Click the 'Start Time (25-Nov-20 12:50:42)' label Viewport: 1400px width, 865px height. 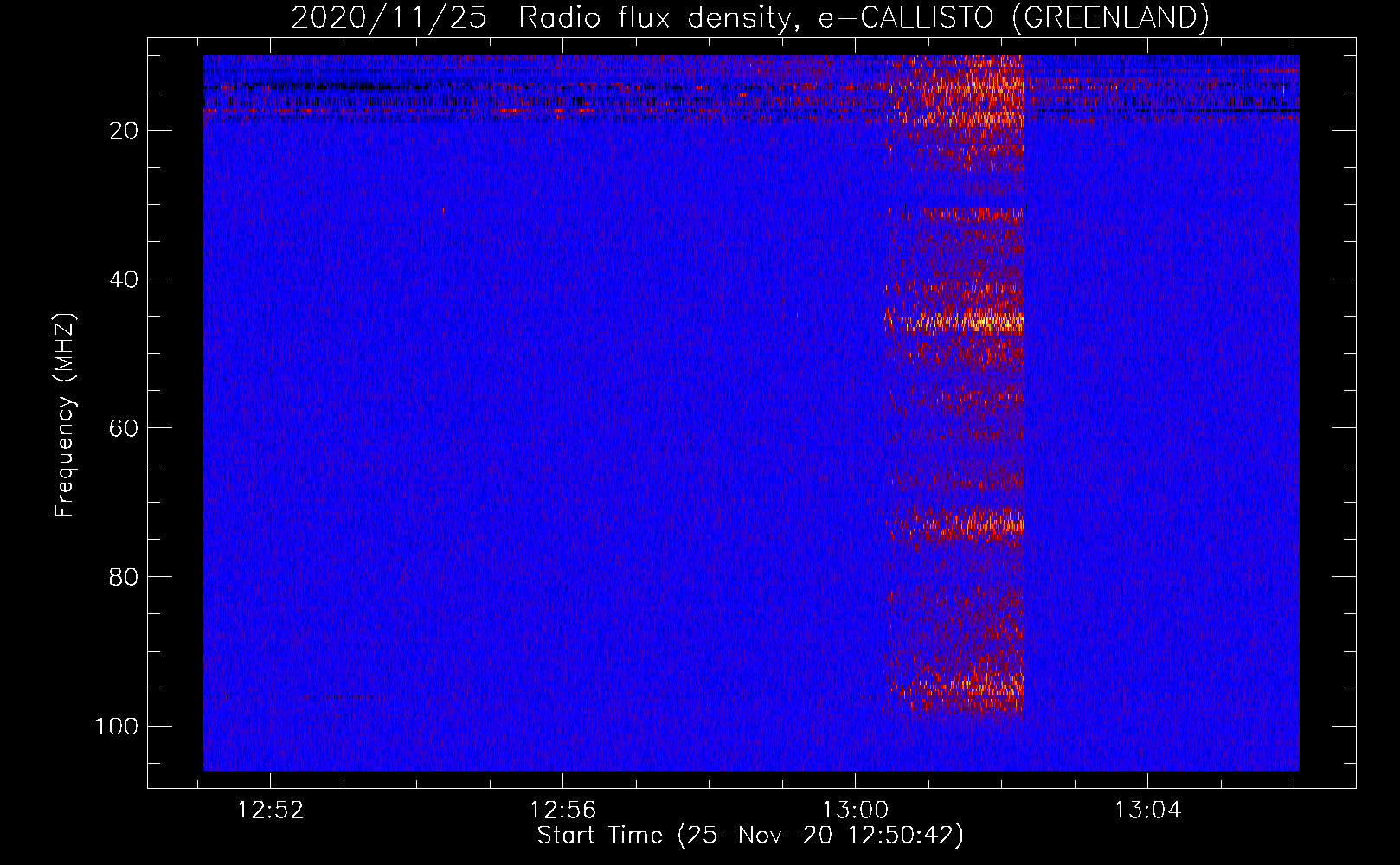point(749,836)
